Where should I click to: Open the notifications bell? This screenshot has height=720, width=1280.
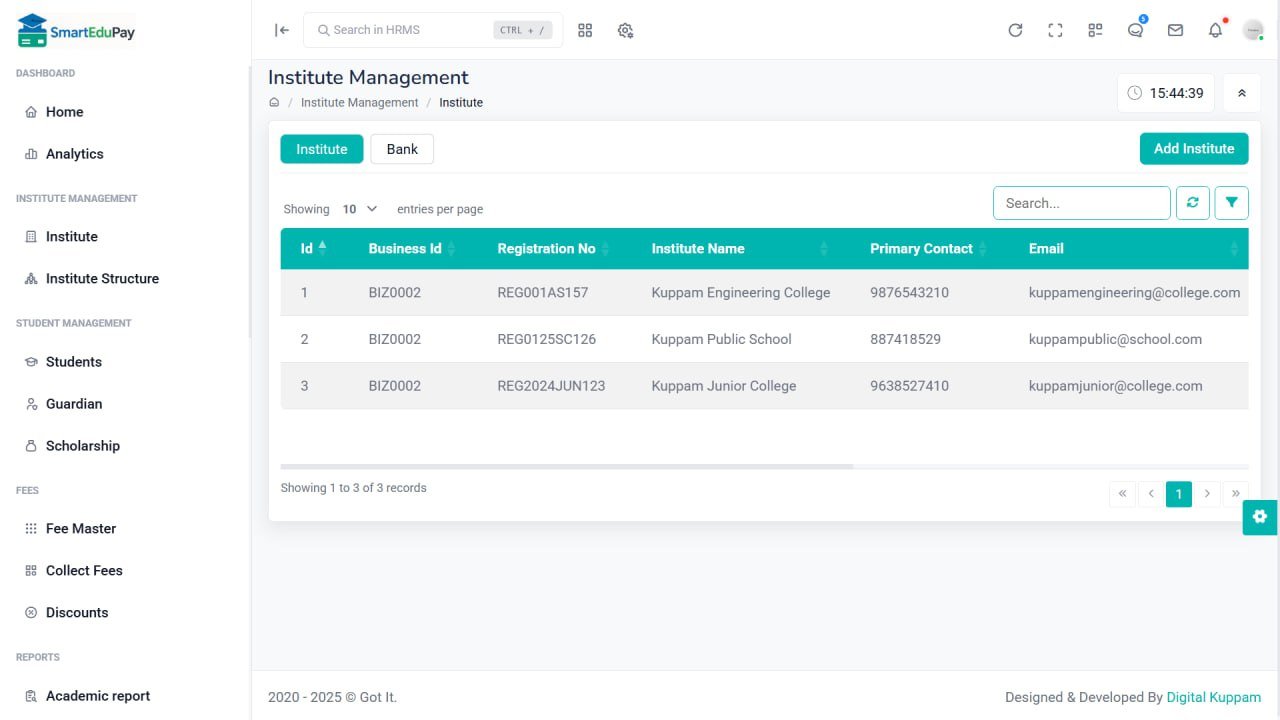tap(1215, 30)
